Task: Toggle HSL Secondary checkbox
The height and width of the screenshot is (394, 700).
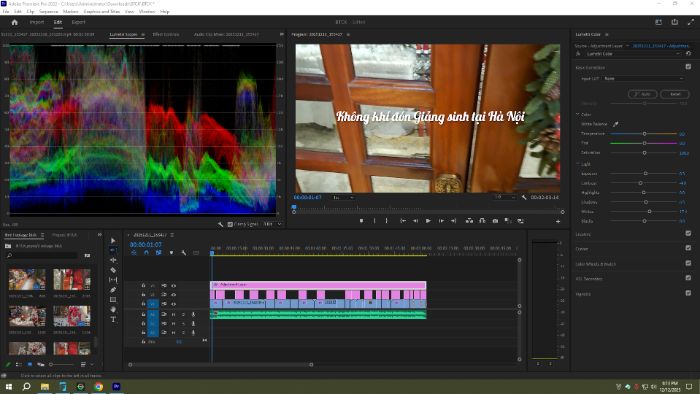Action: [688, 278]
